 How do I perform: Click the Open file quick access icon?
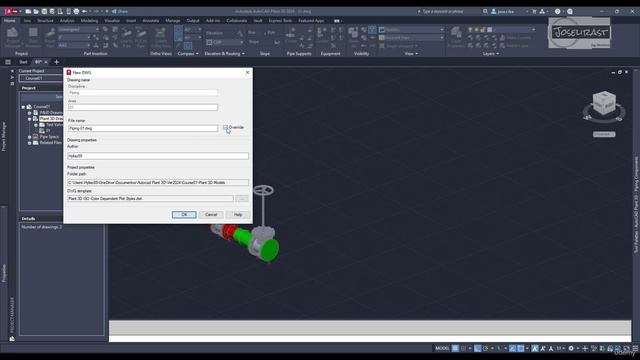click(x=36, y=11)
